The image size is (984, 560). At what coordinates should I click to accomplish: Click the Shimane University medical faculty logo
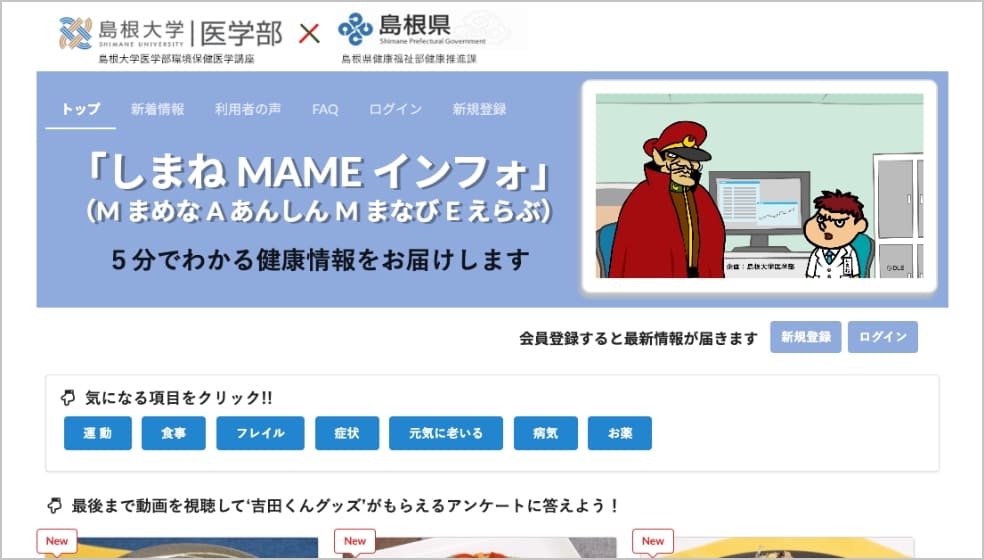(170, 34)
